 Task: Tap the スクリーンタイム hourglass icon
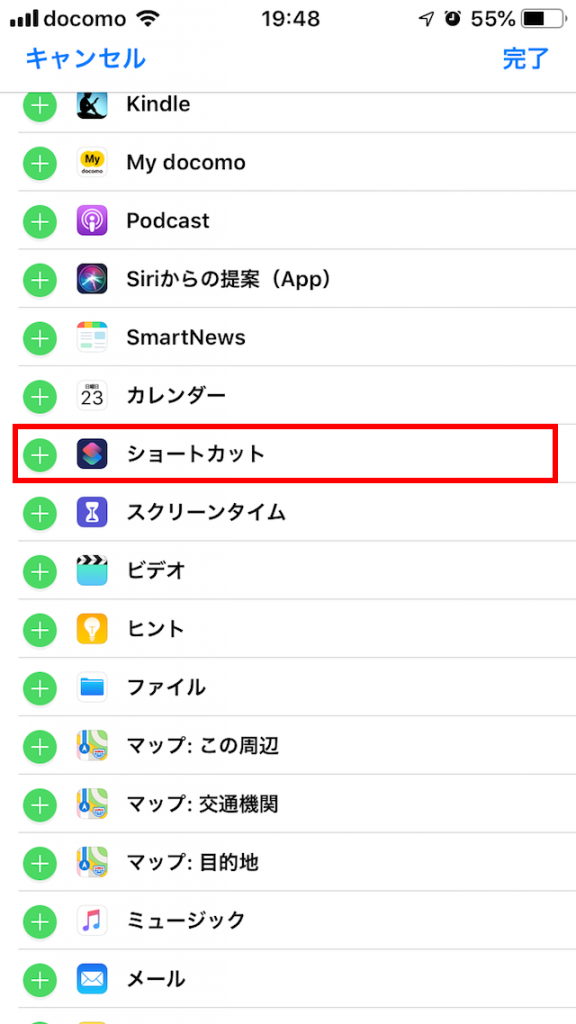(x=92, y=512)
